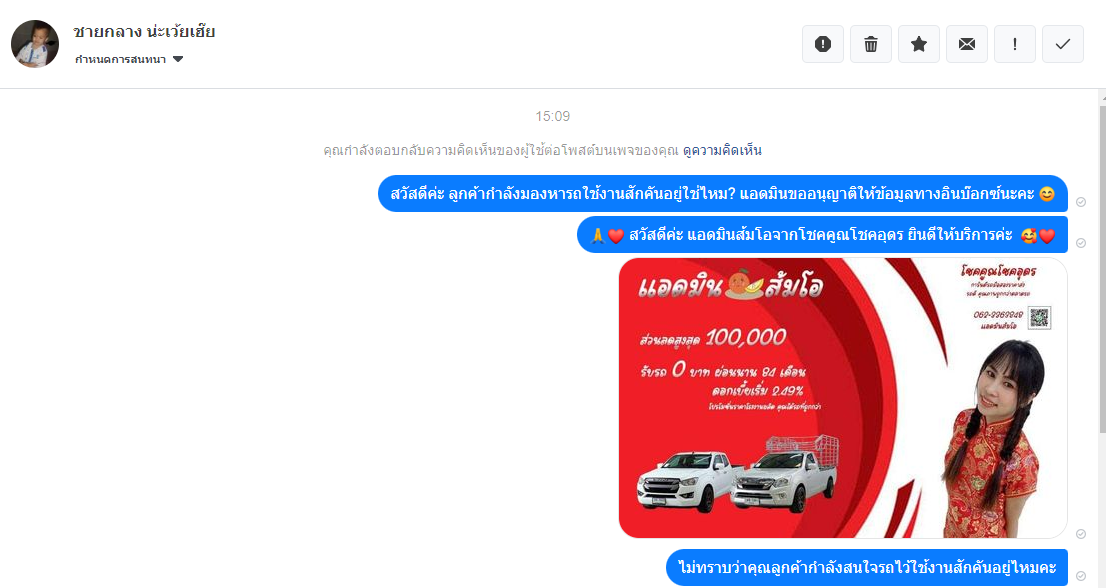This screenshot has height=588, width=1106.
Task: Open contact name ชายกลาง น่ะเว้ยเฮ้ย
Action: 144,32
